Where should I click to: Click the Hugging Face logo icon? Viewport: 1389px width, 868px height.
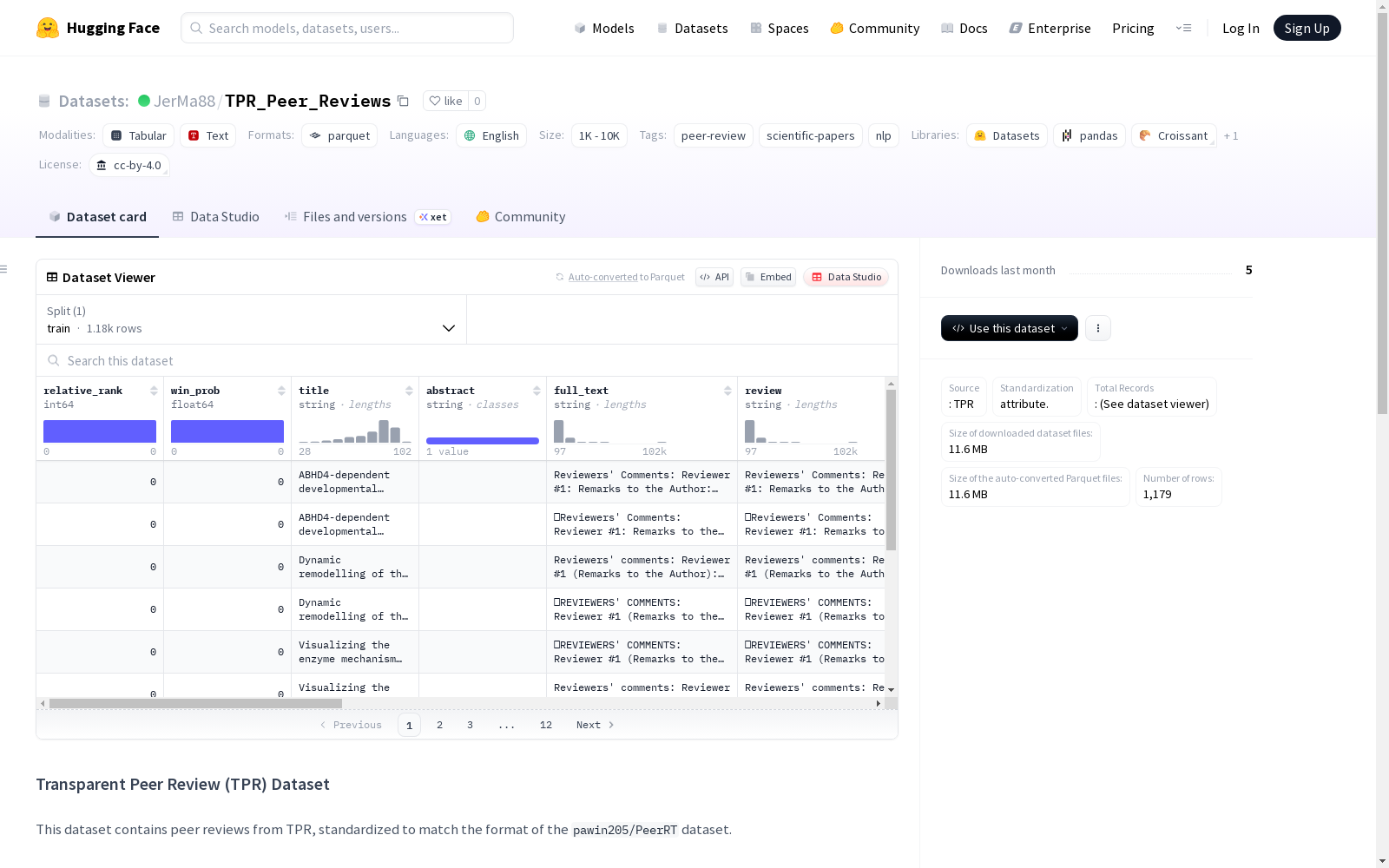pyautogui.click(x=48, y=28)
